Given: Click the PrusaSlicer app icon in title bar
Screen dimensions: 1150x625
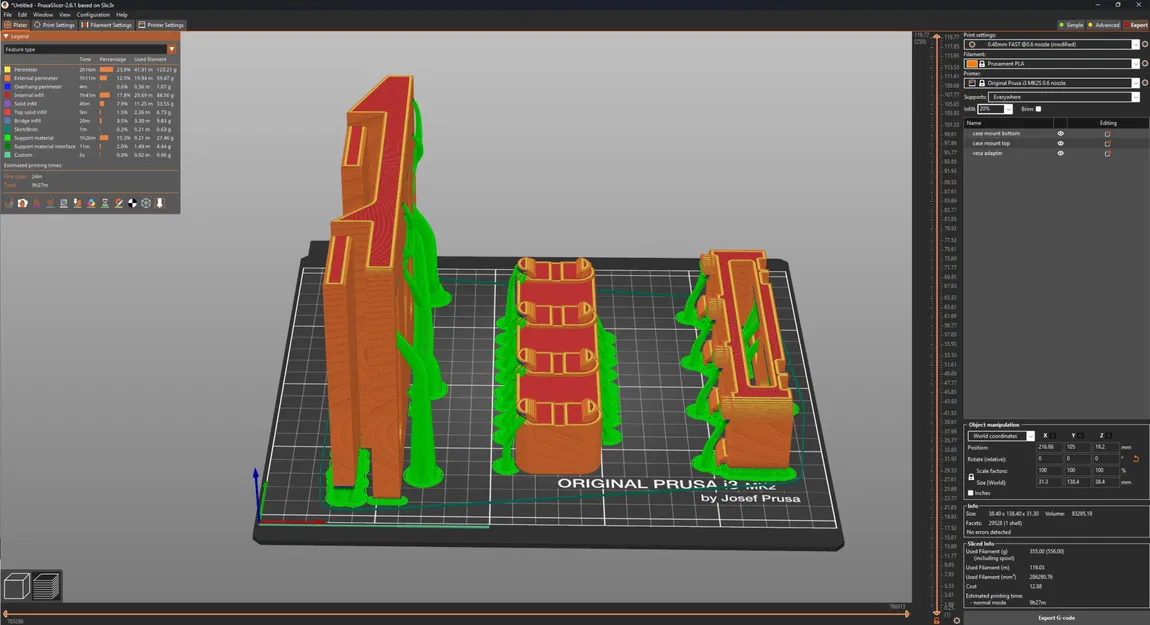Looking at the screenshot, I should click(5, 4).
